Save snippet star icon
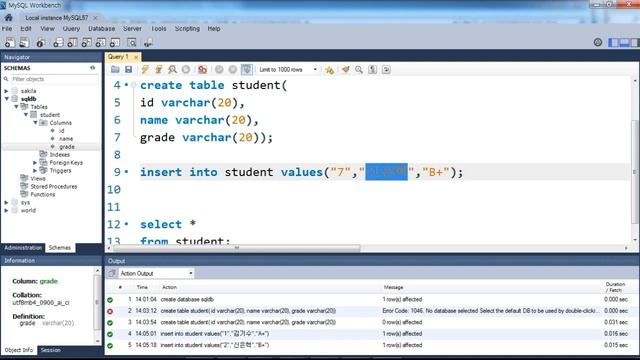Image resolution: width=640 pixels, height=360 pixels. click(329, 70)
